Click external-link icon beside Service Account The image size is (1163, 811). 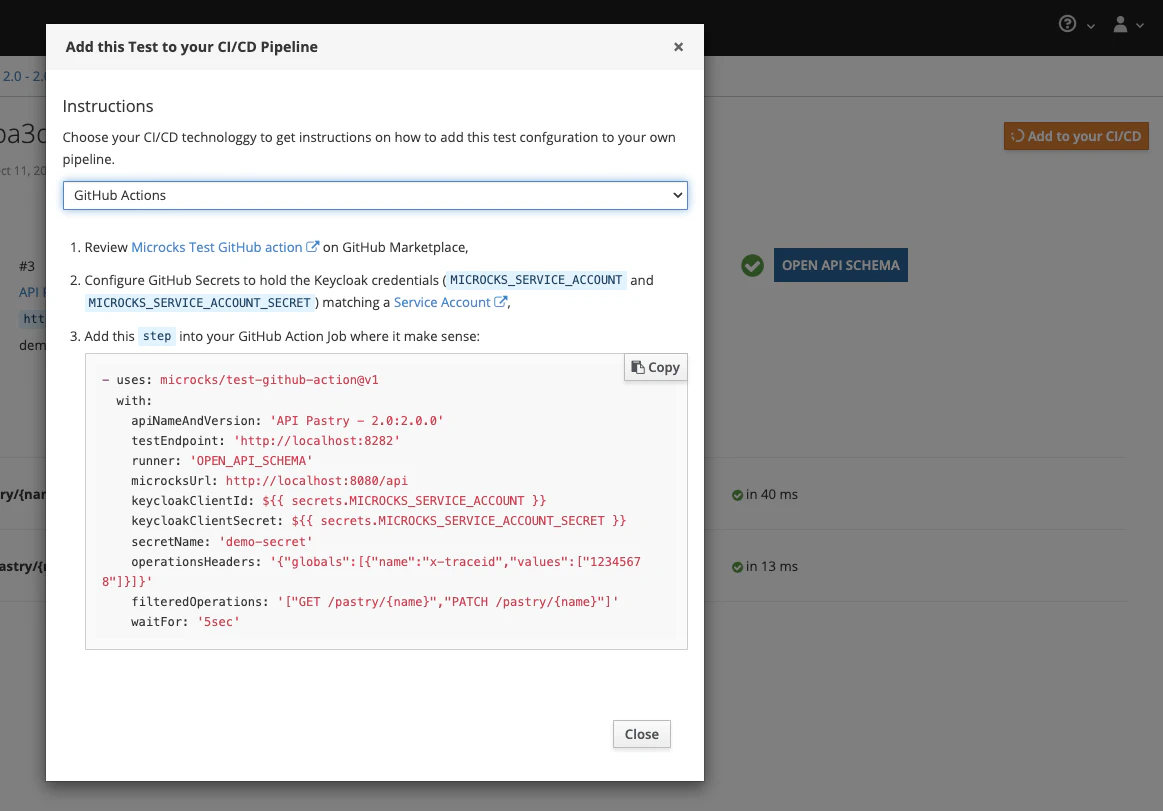point(501,302)
